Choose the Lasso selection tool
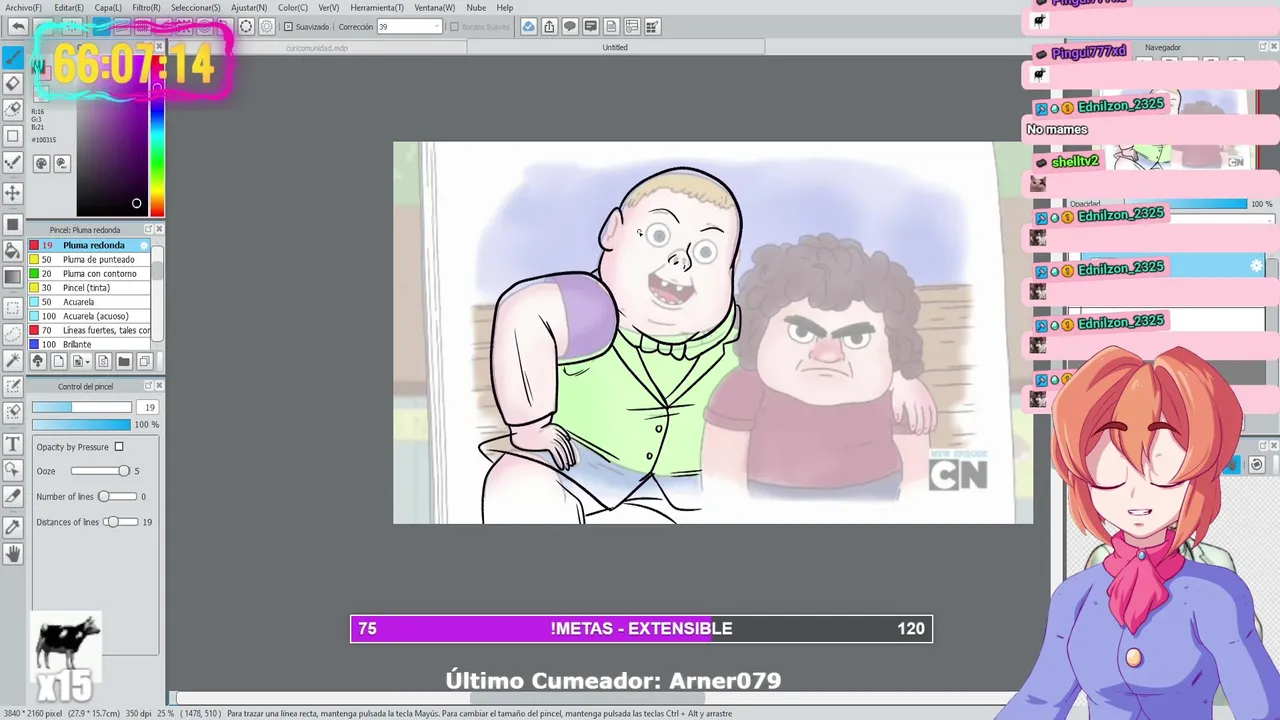The height and width of the screenshot is (720, 1280). click(x=13, y=334)
